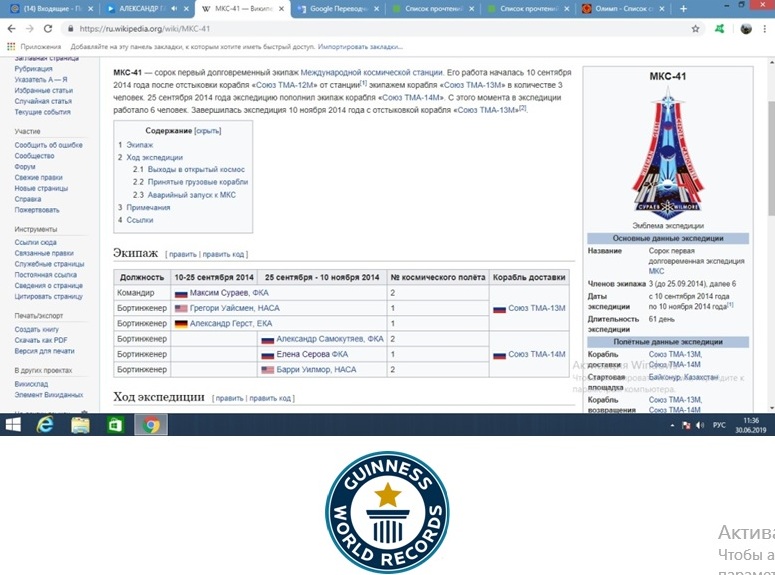Open the Windows Store taskbar icon
Viewport: 775px width, 575px height.
pyautogui.click(x=116, y=425)
